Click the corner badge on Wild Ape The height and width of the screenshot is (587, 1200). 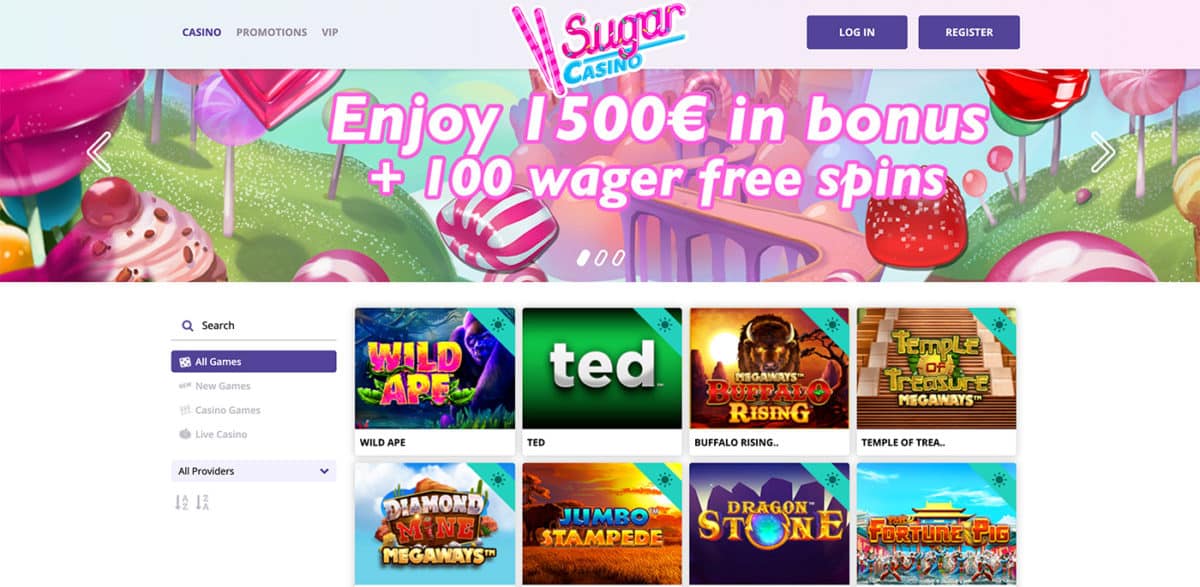coord(498,324)
